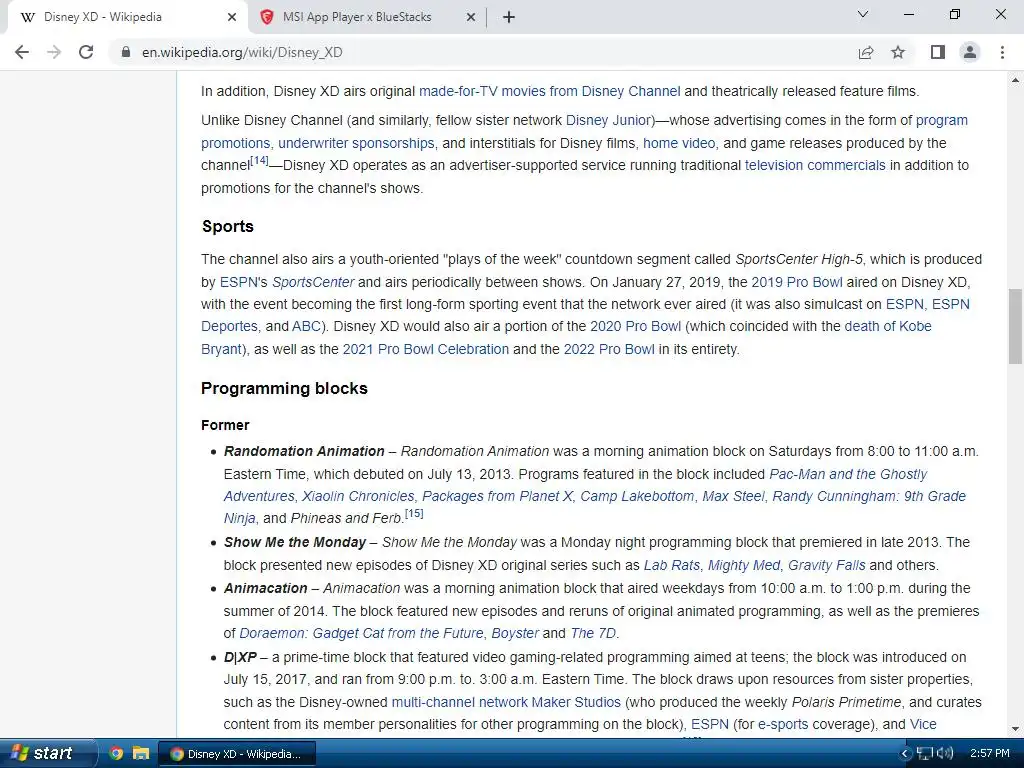Open the Camp Lakebottom link

click(637, 496)
